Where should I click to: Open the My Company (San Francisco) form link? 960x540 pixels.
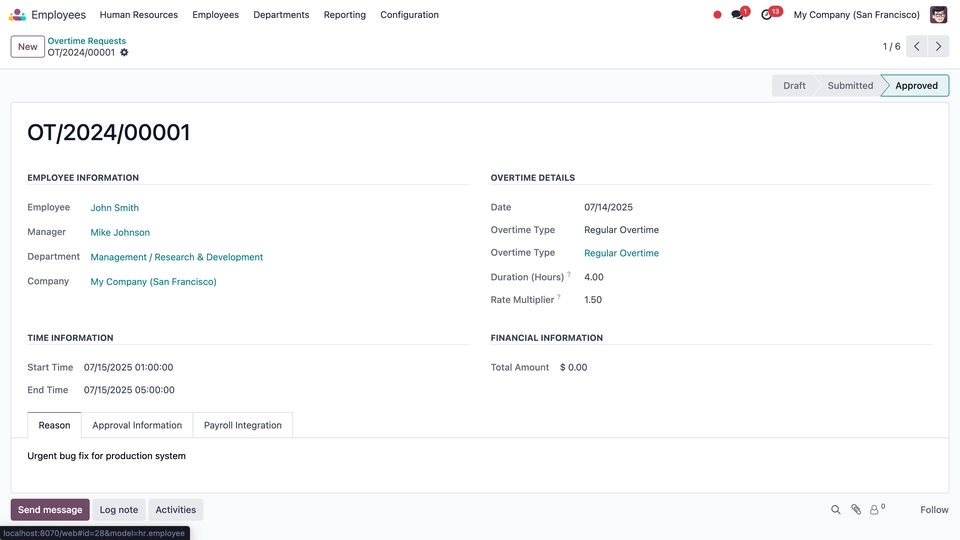pyautogui.click(x=154, y=282)
